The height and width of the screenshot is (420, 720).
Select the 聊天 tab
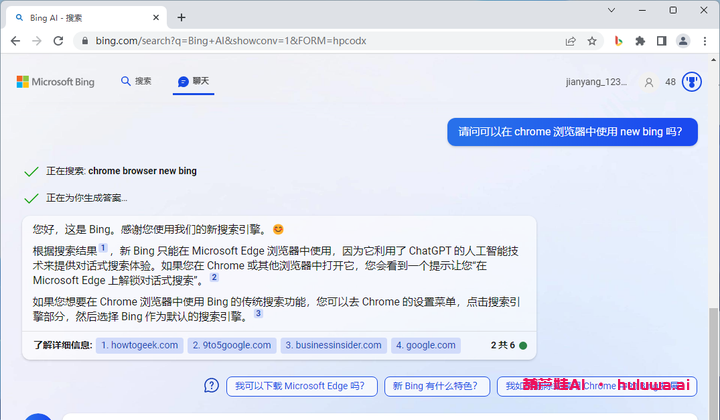point(193,81)
